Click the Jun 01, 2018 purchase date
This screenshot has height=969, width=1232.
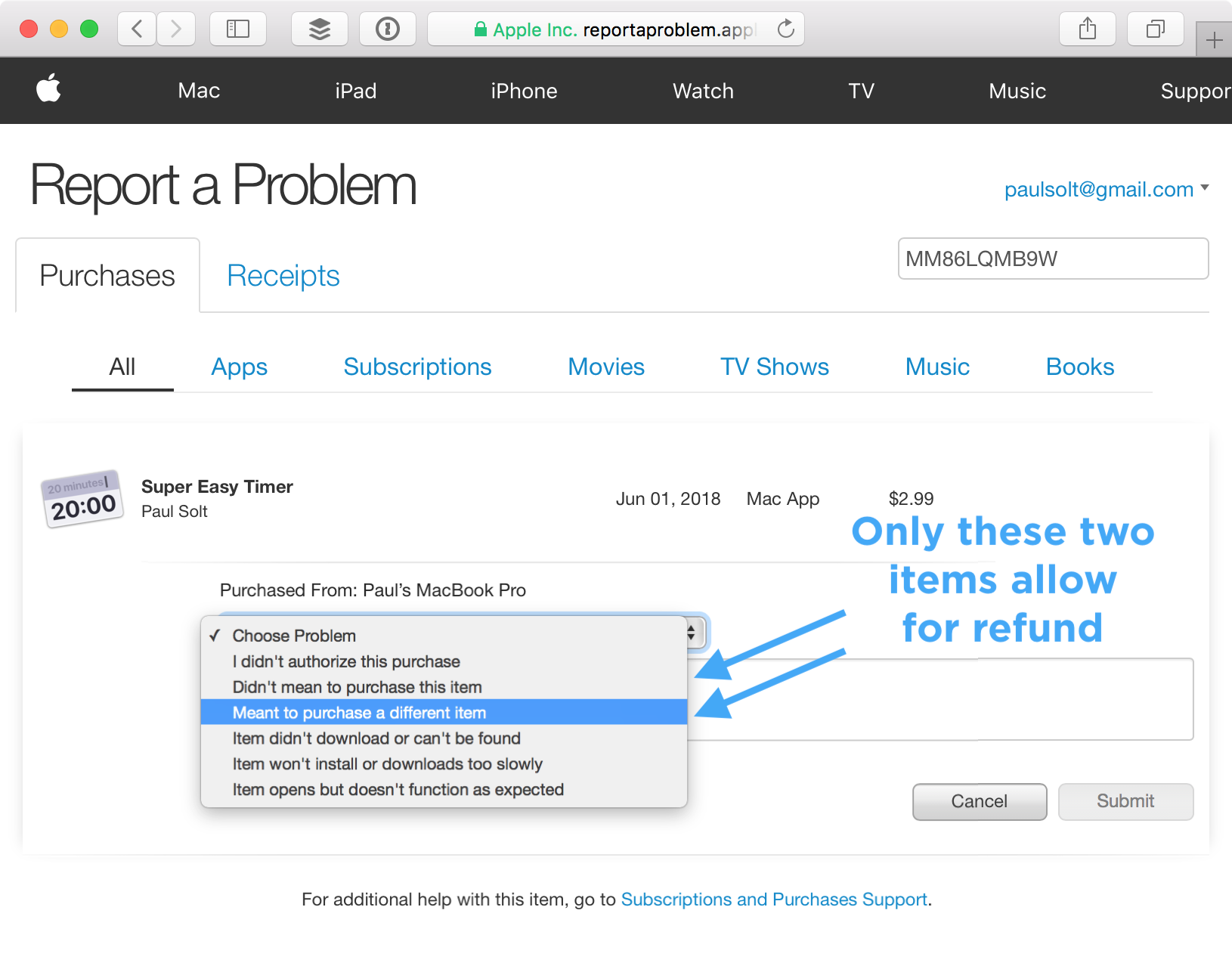[668, 499]
